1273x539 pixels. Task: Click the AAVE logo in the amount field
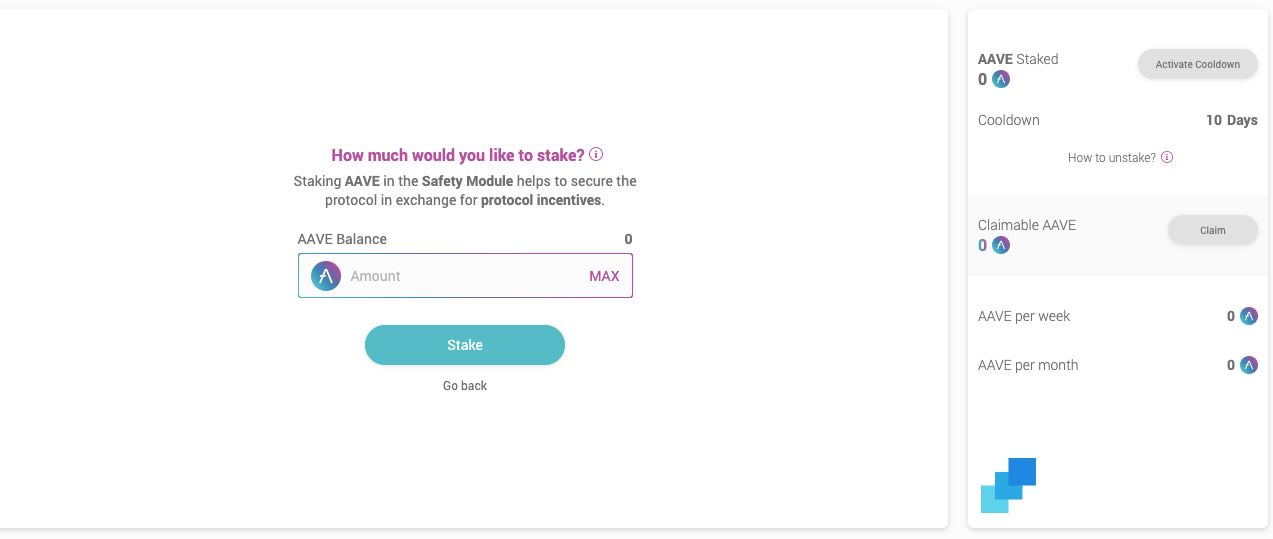coord(326,276)
